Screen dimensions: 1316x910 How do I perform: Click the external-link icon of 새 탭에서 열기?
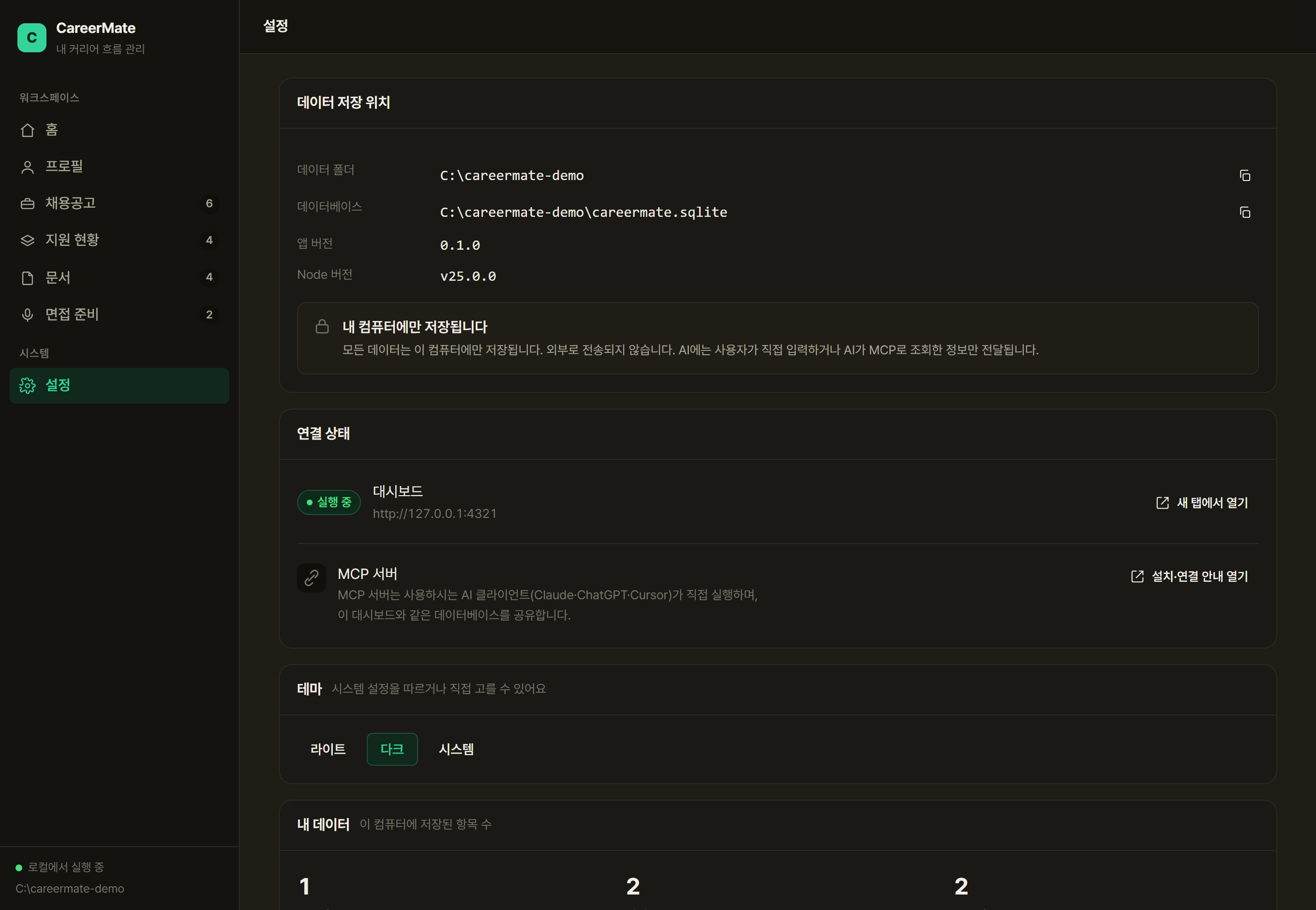coord(1162,502)
